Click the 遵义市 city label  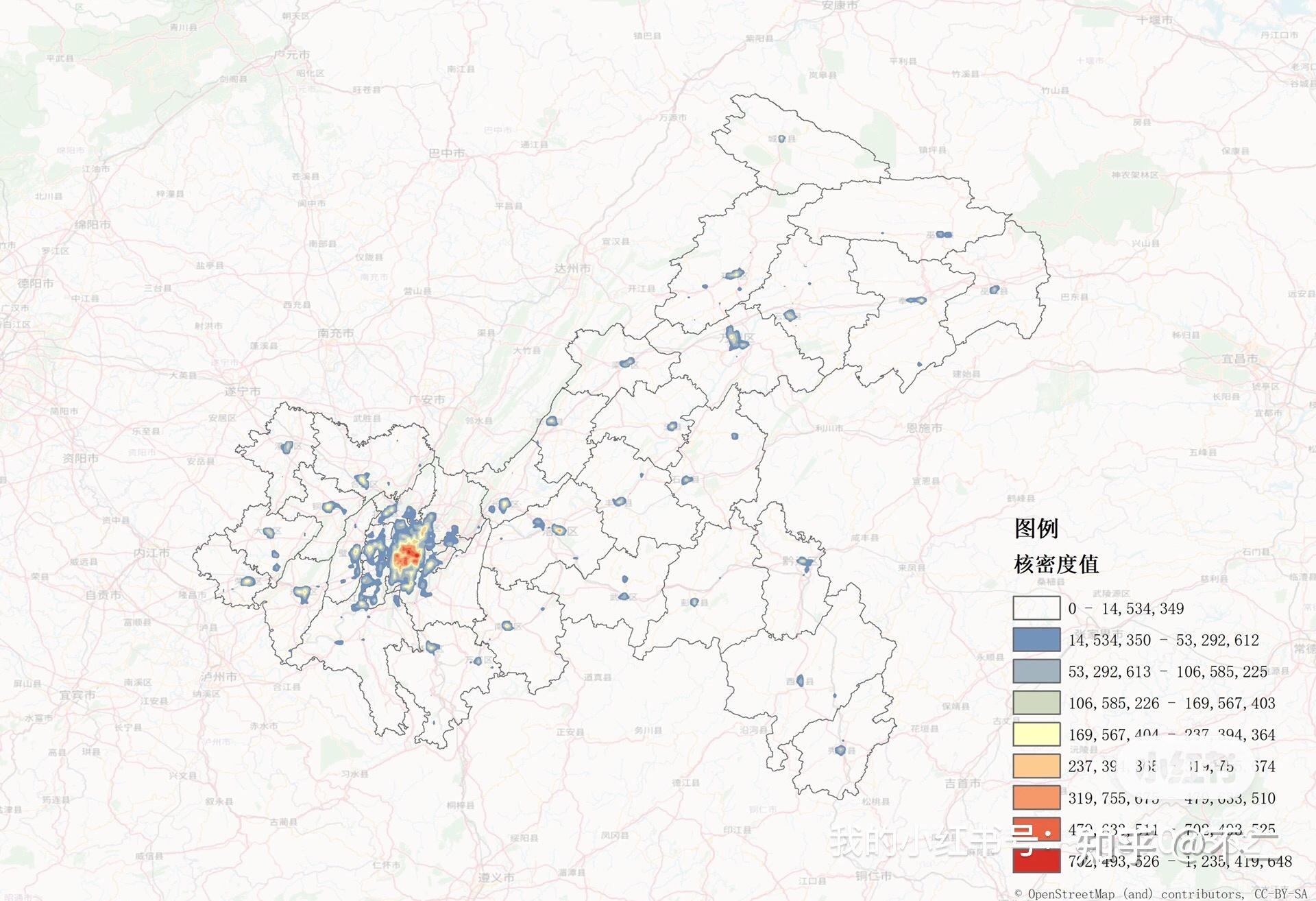pos(496,878)
